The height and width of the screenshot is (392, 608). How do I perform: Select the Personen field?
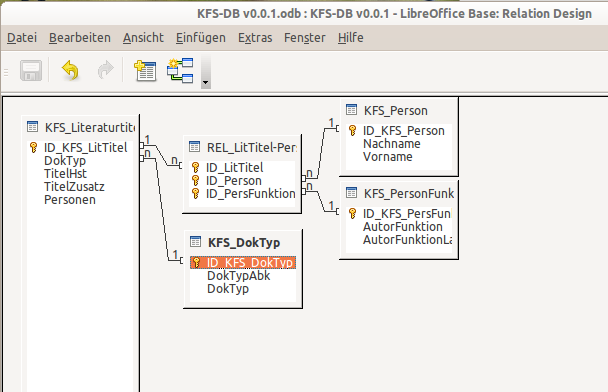pyautogui.click(x=69, y=200)
